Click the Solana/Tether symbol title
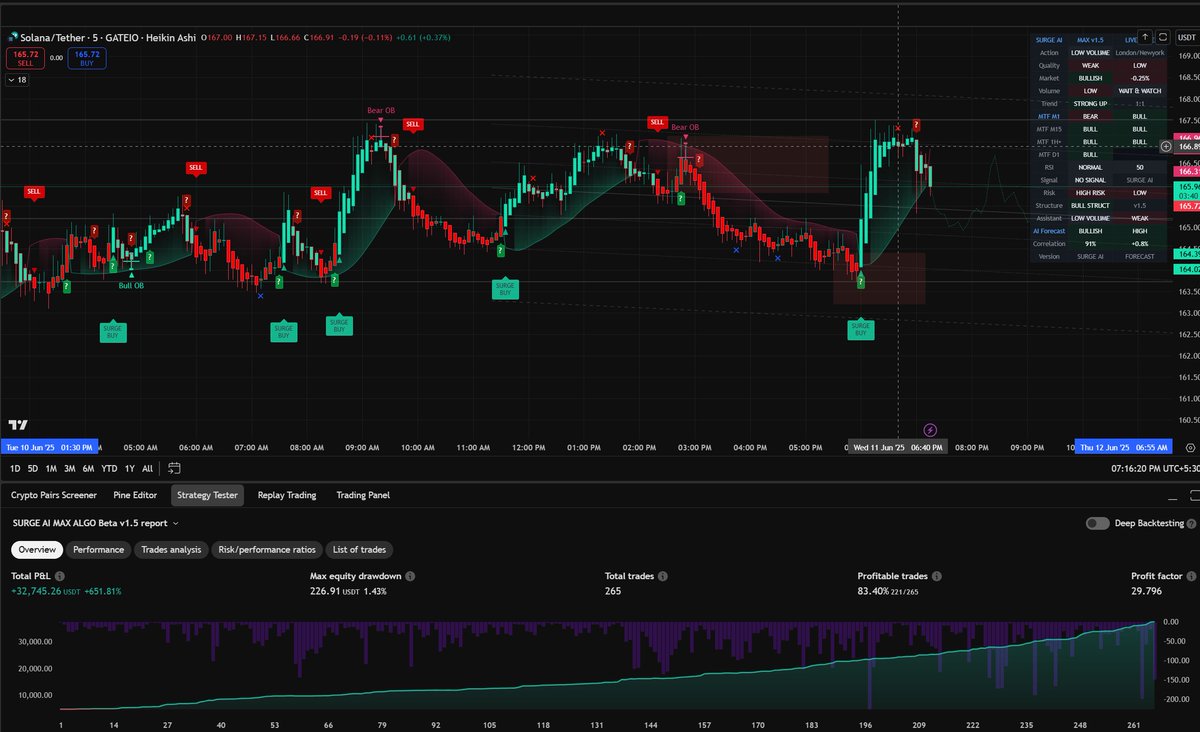The image size is (1200, 732). point(52,37)
